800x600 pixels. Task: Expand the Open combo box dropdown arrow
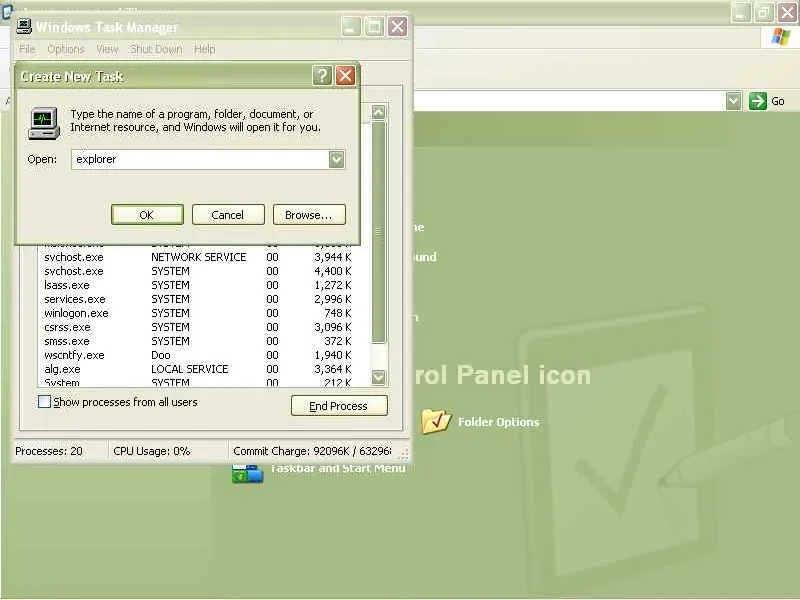tap(336, 159)
